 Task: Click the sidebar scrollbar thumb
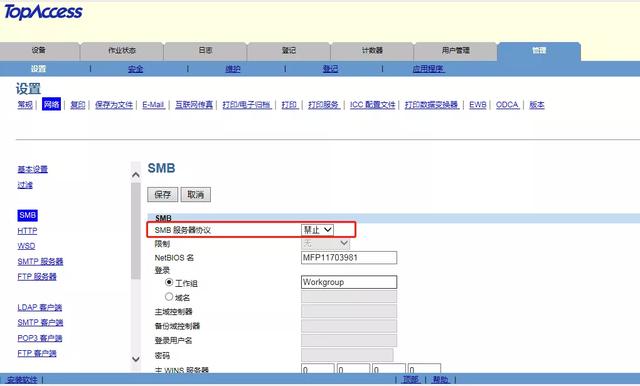click(x=136, y=231)
